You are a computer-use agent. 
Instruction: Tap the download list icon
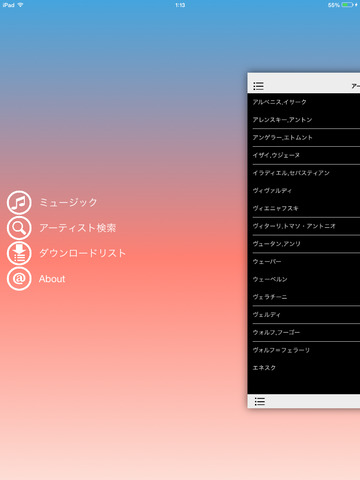[19, 253]
